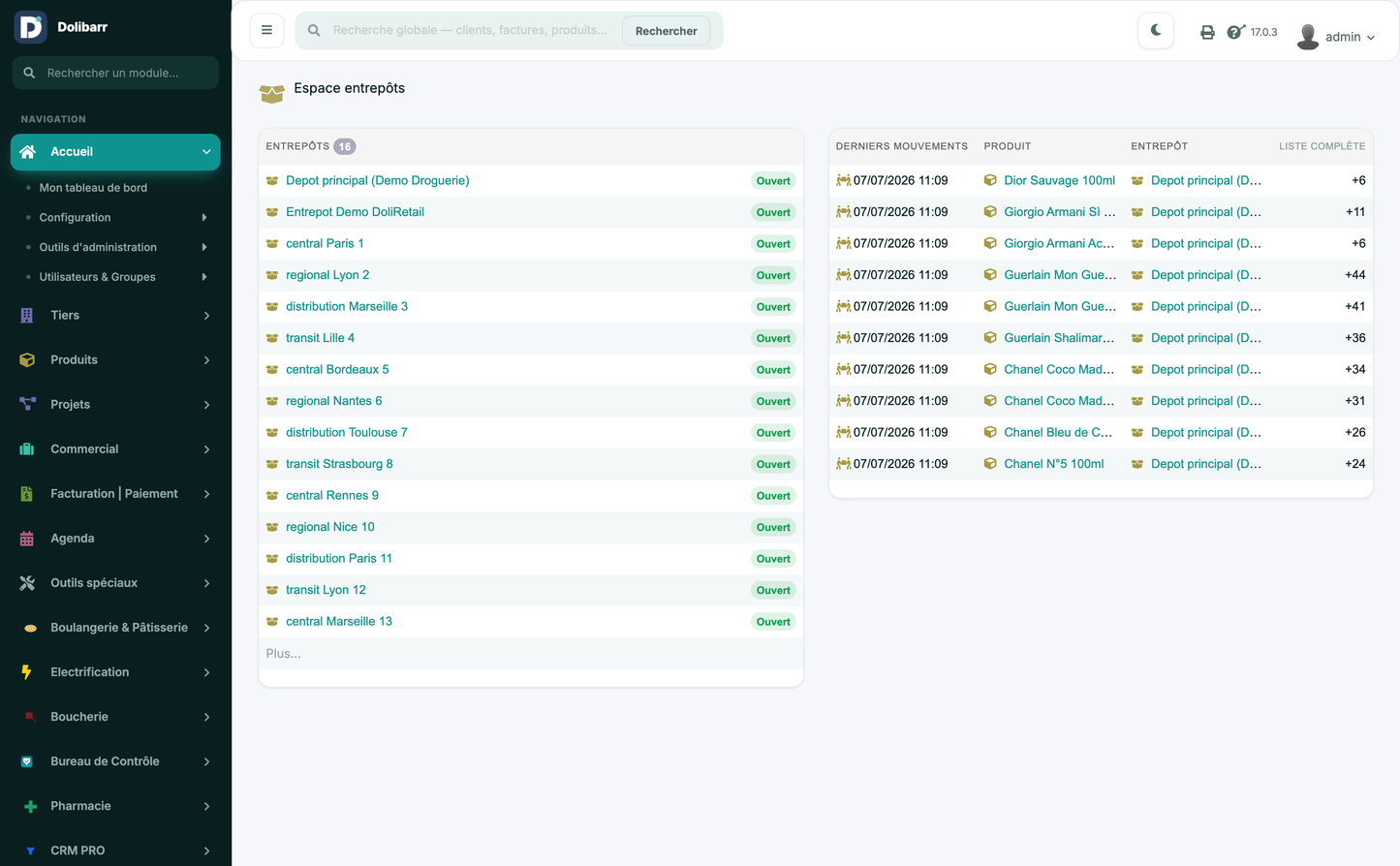Collapse the Accueil menu chevron
The image size is (1400, 866).
[206, 152]
